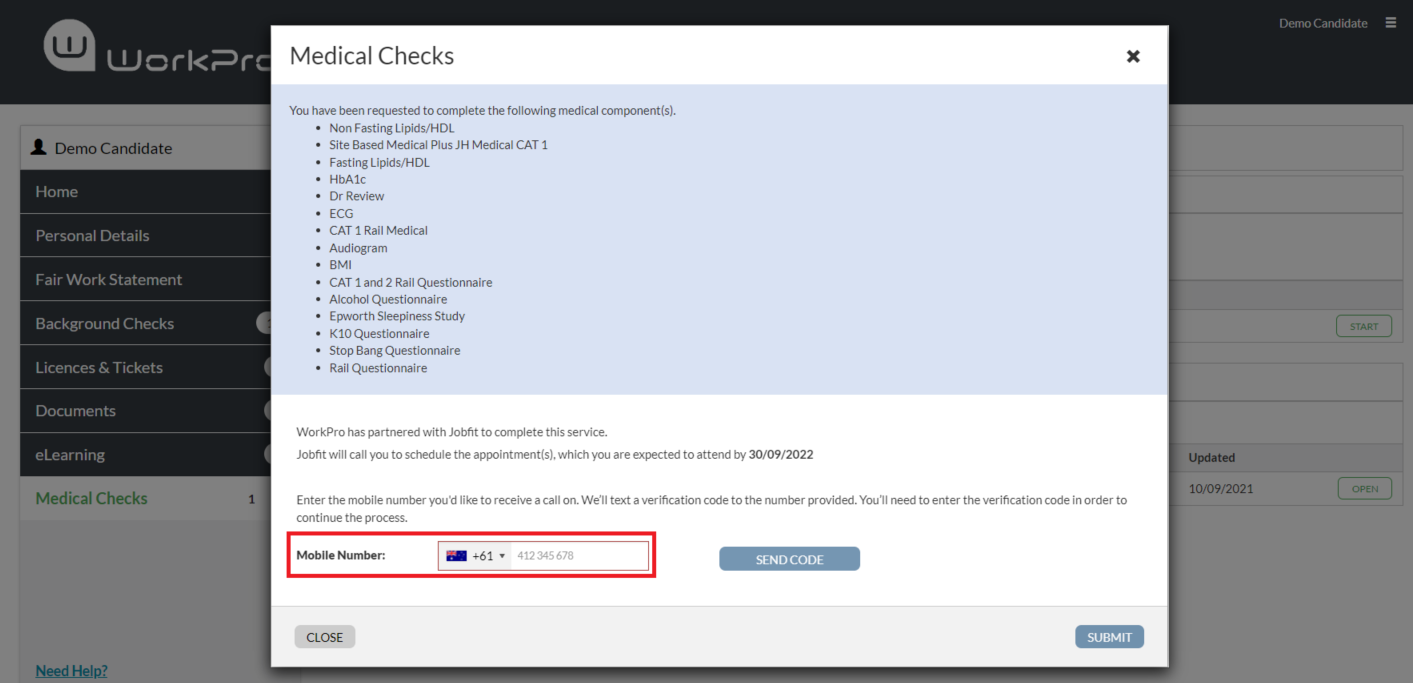Viewport: 1413px width, 683px height.
Task: Open Licences & Tickets
Action: 98,367
